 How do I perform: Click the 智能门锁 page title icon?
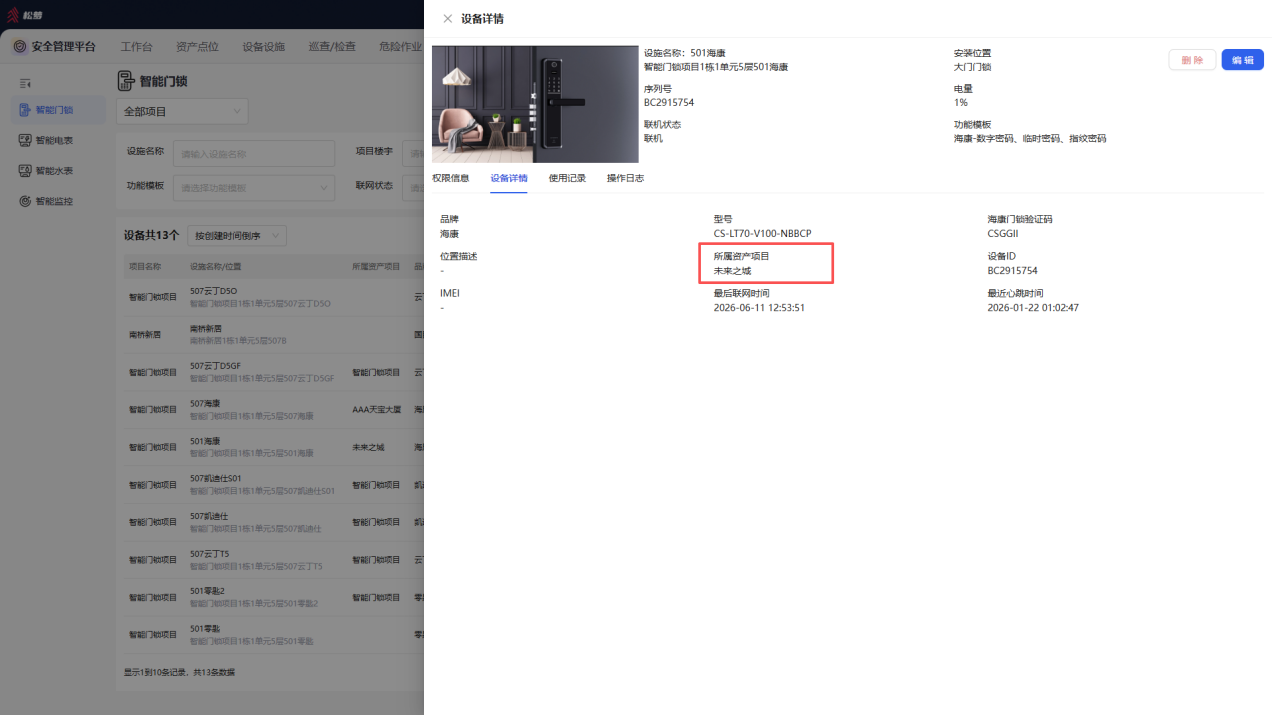point(126,81)
